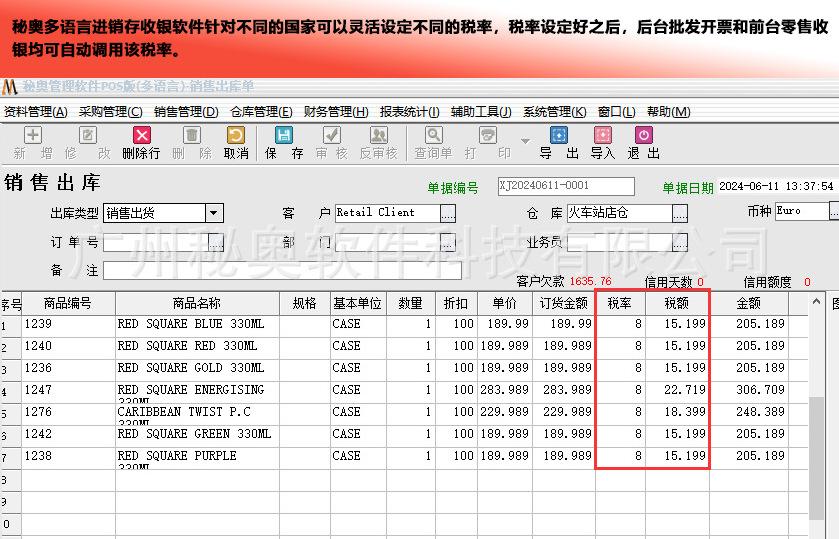
Task: Click the 打印 print icon
Action: (487, 135)
